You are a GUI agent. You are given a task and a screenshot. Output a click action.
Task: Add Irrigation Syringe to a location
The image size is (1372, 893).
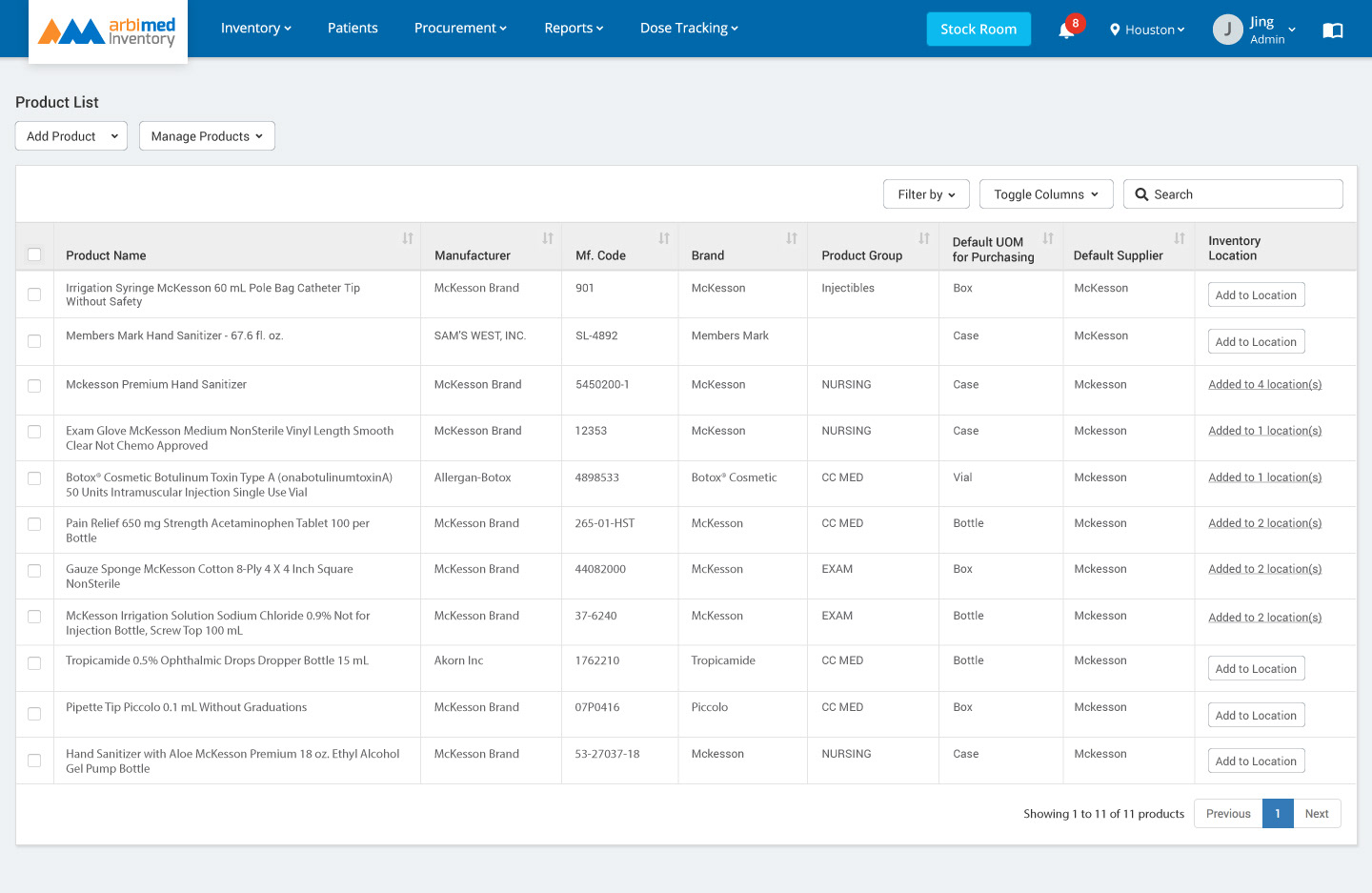coord(1256,295)
